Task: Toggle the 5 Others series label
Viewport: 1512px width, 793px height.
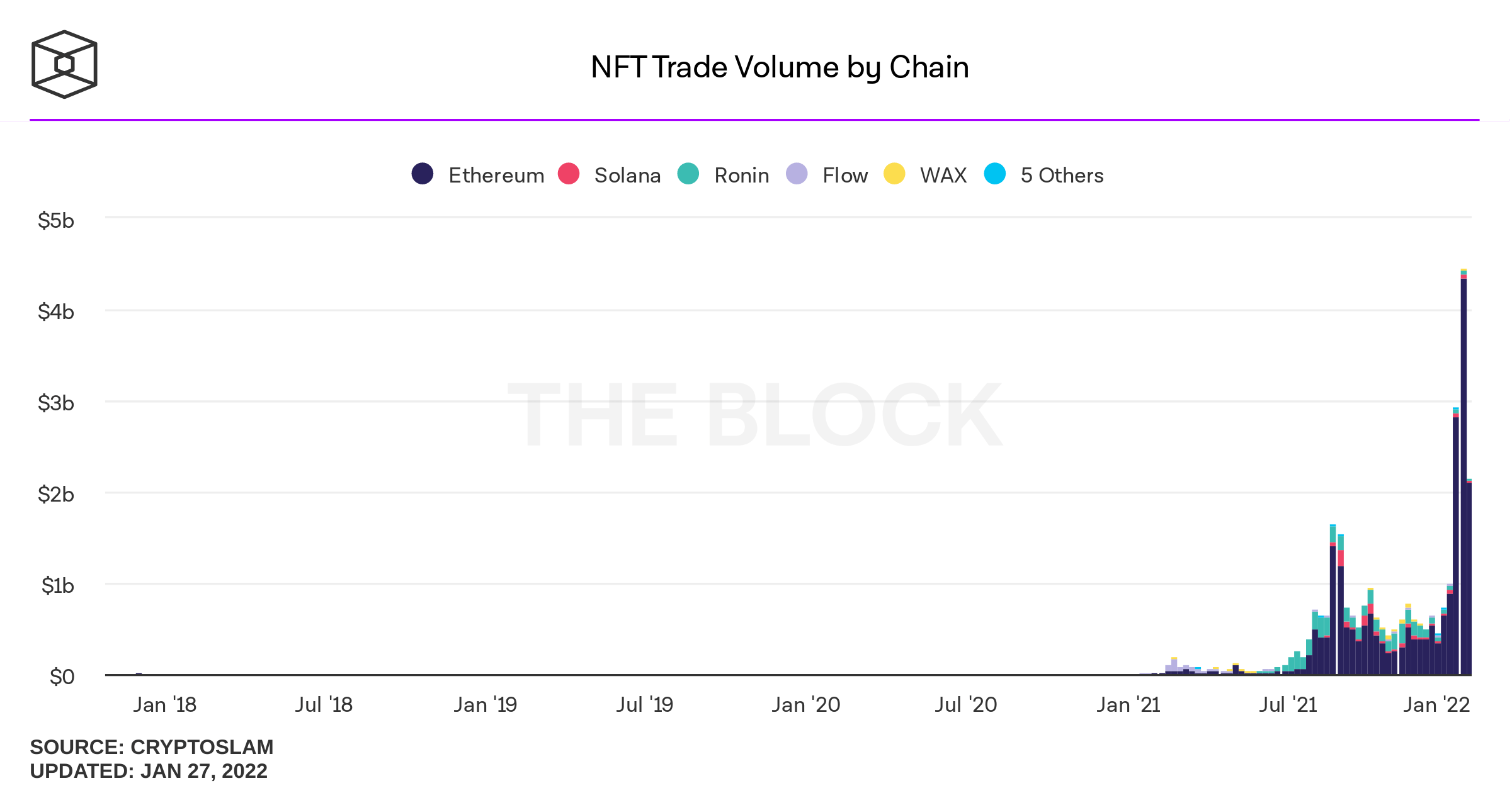Action: click(1062, 175)
